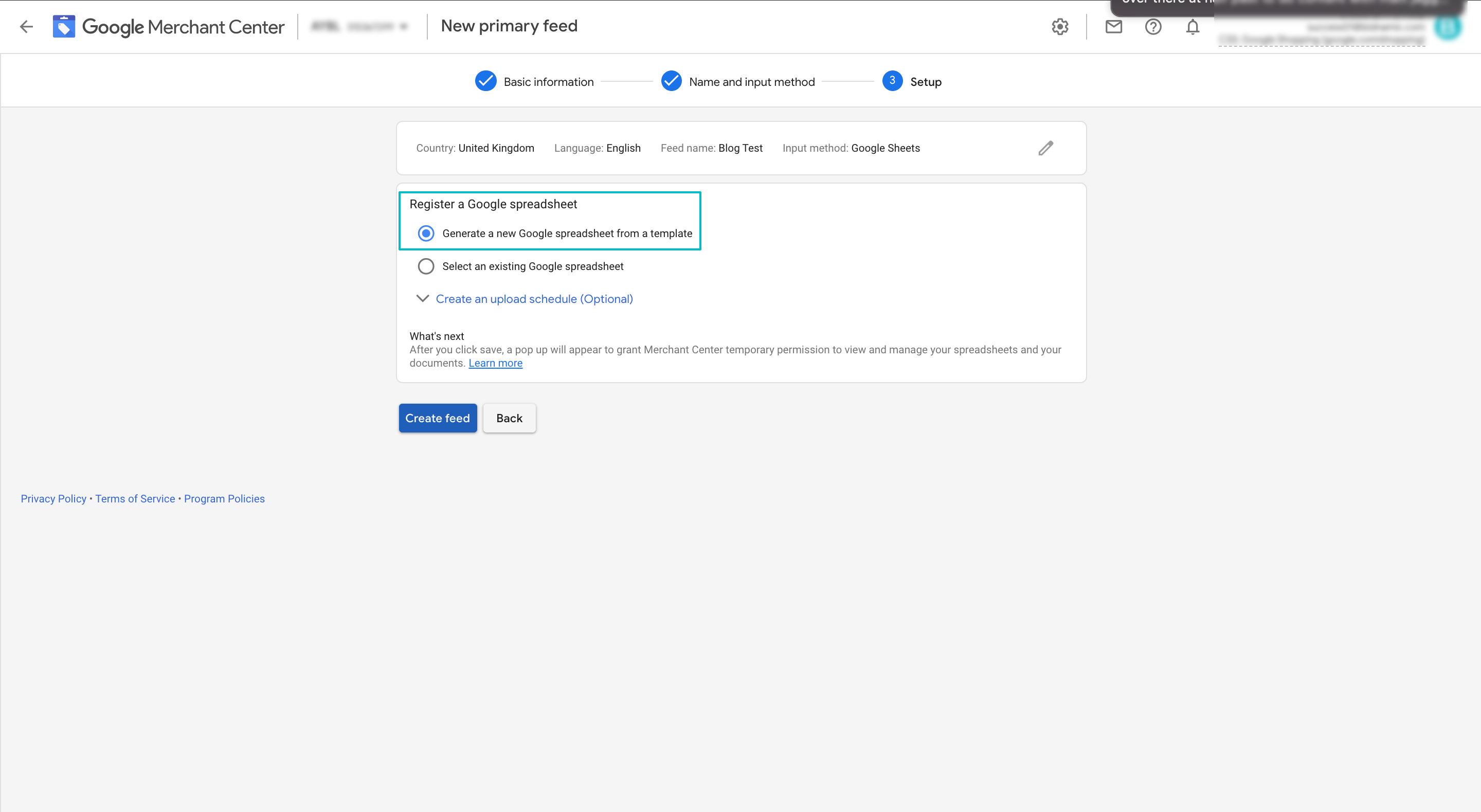Image resolution: width=1481 pixels, height=812 pixels.
Task: Open the help question mark icon
Action: coord(1153,26)
